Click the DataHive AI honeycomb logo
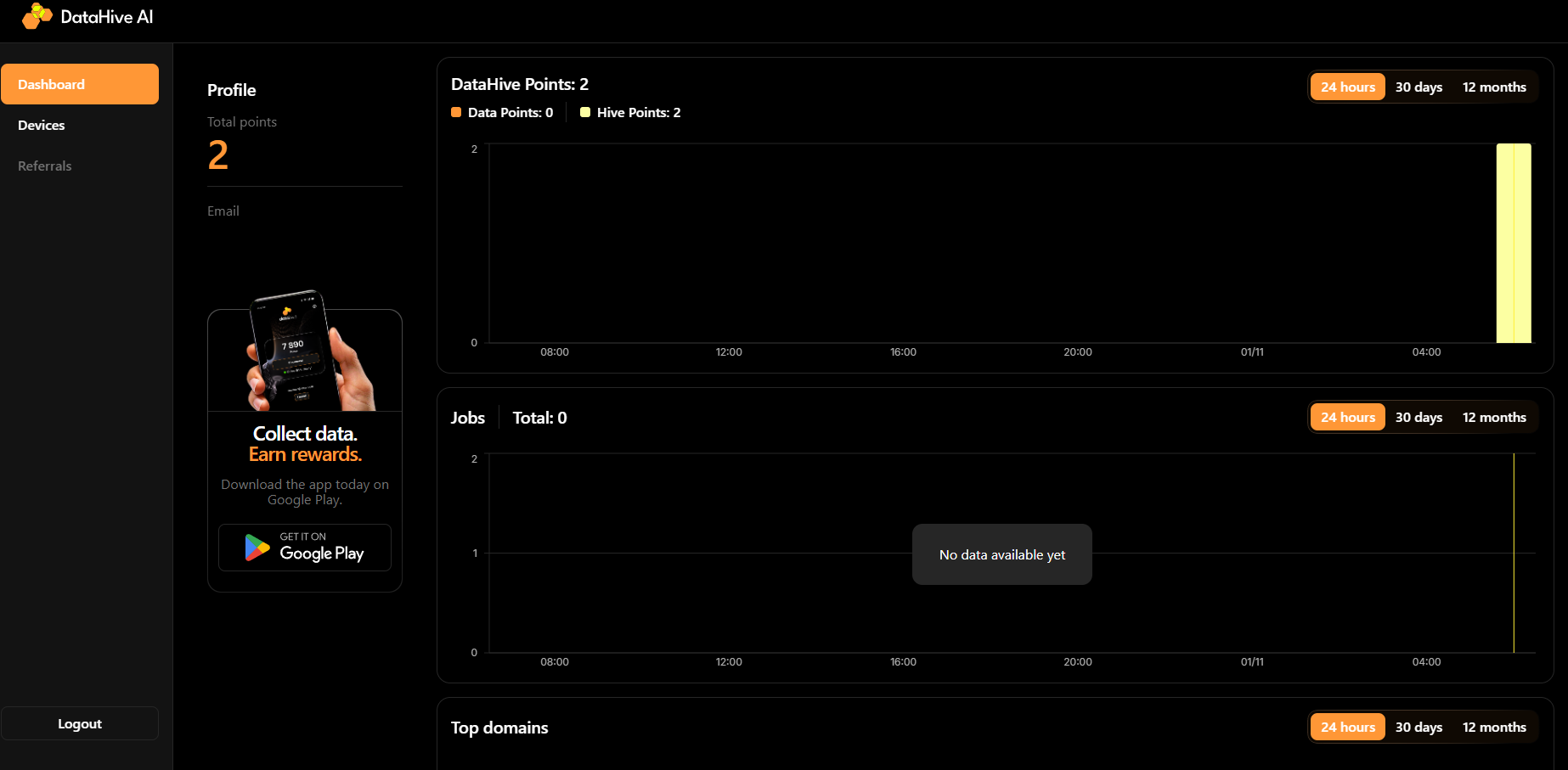Image resolution: width=1568 pixels, height=770 pixels. [37, 16]
